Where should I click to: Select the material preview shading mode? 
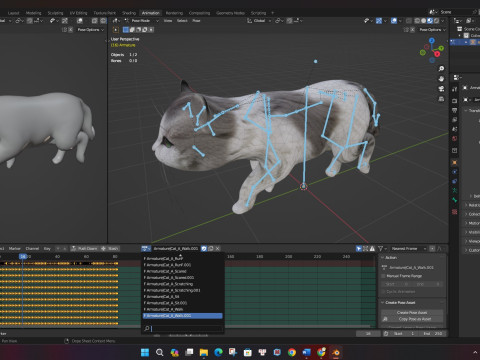pos(430,21)
